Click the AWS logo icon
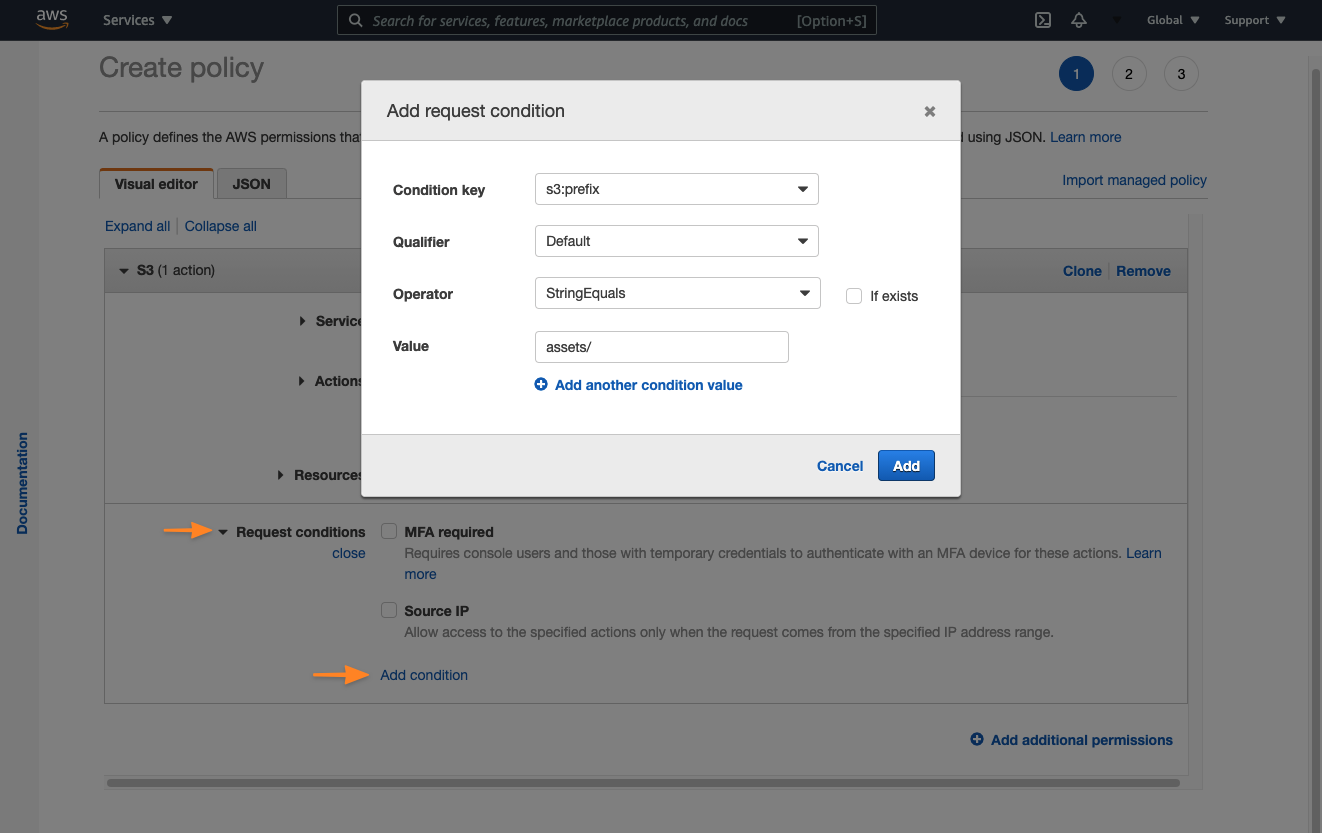This screenshot has height=833, width=1322. (51, 19)
